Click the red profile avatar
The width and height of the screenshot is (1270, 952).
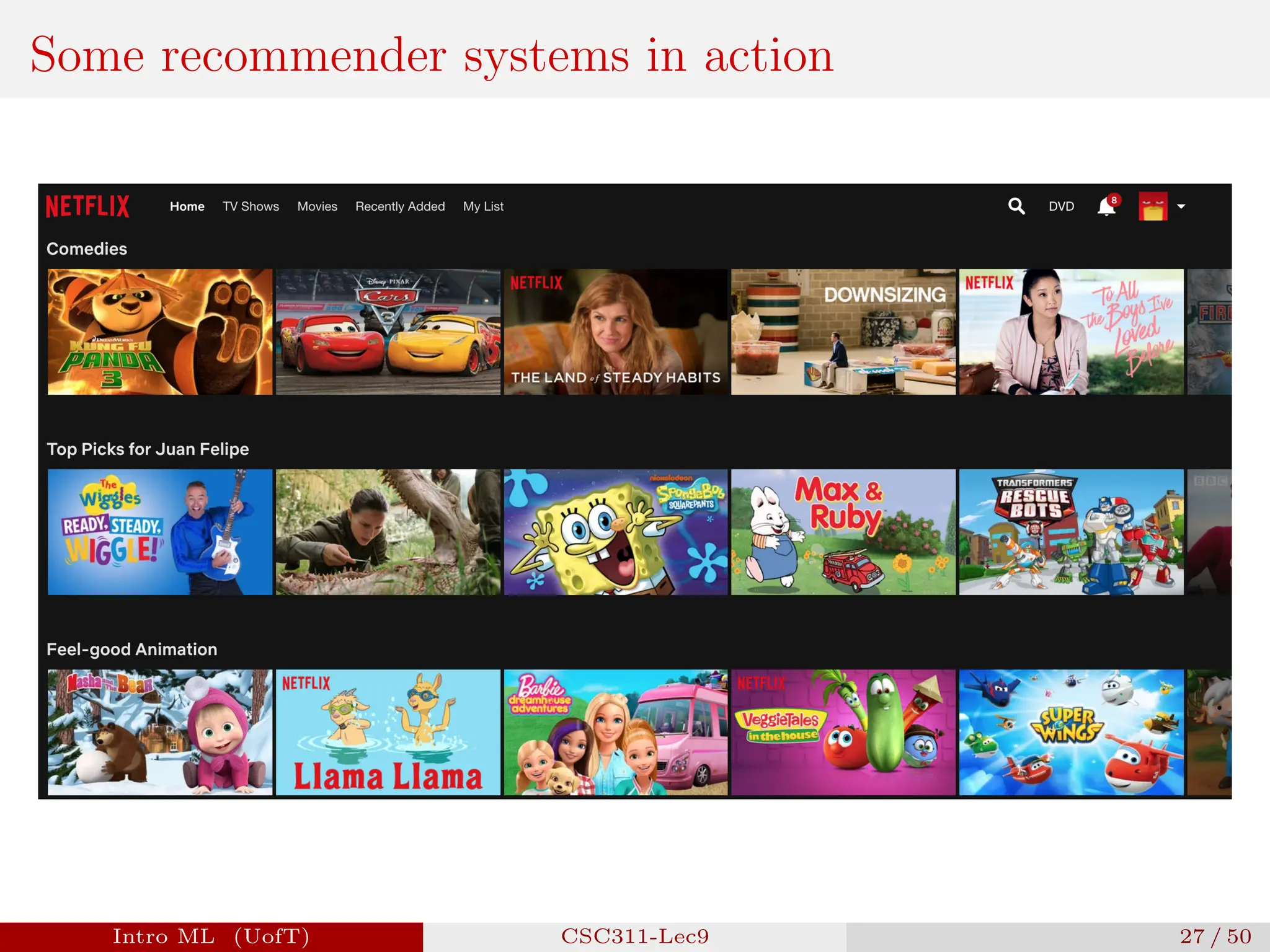click(x=1153, y=206)
